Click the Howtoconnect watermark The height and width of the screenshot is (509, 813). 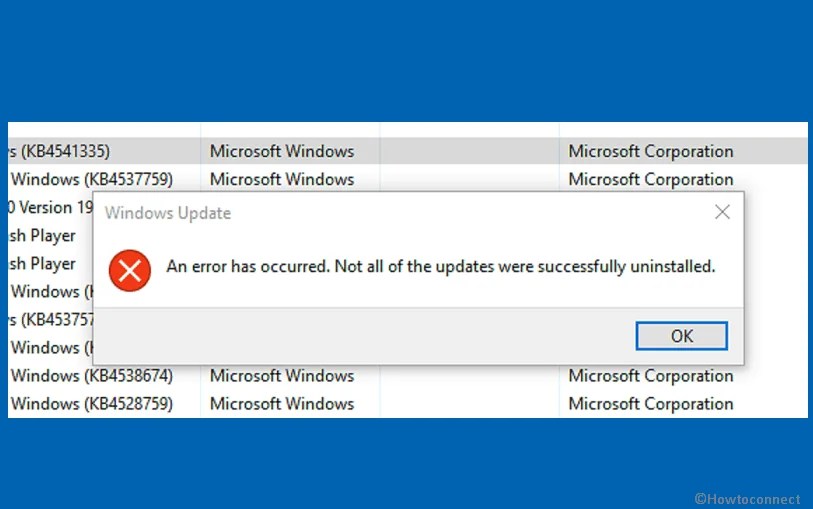(x=747, y=498)
